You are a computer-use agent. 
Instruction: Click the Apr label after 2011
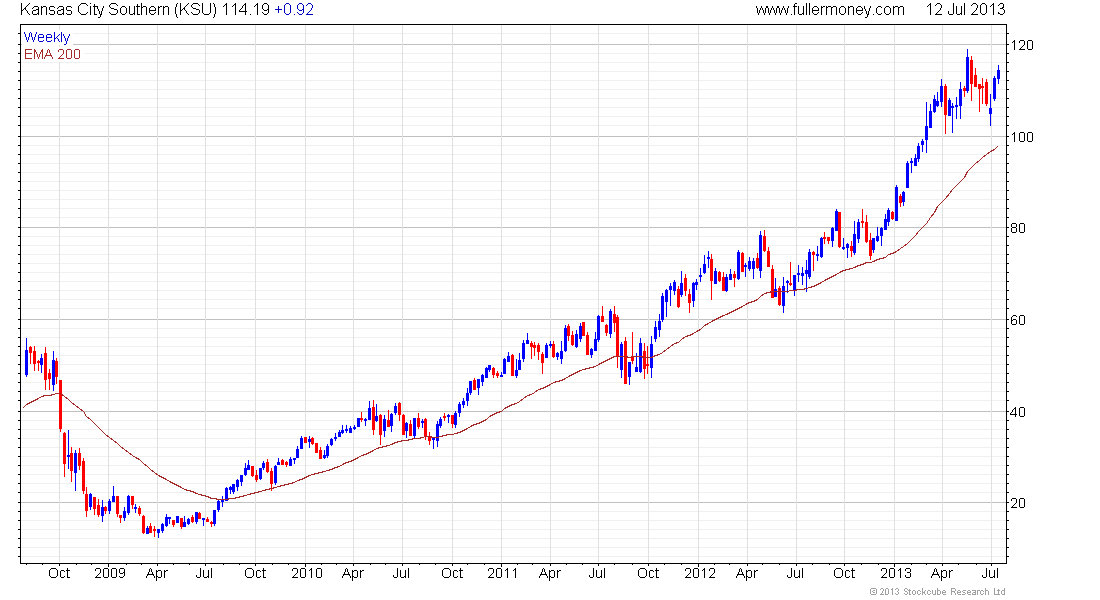coord(549,573)
